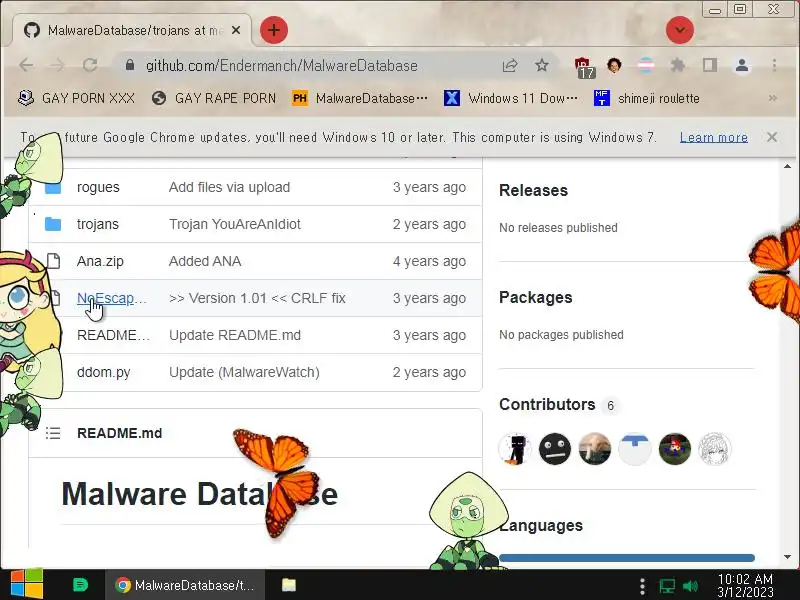This screenshot has width=800, height=600.
Task: Open the NoEscap... file link
Action: coord(112,298)
